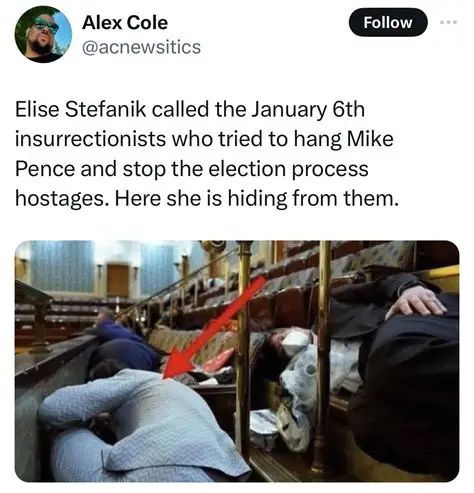Viewport: 474px width, 493px height.
Task: Click the blue wall panels in the photo background
Action: click(62, 266)
